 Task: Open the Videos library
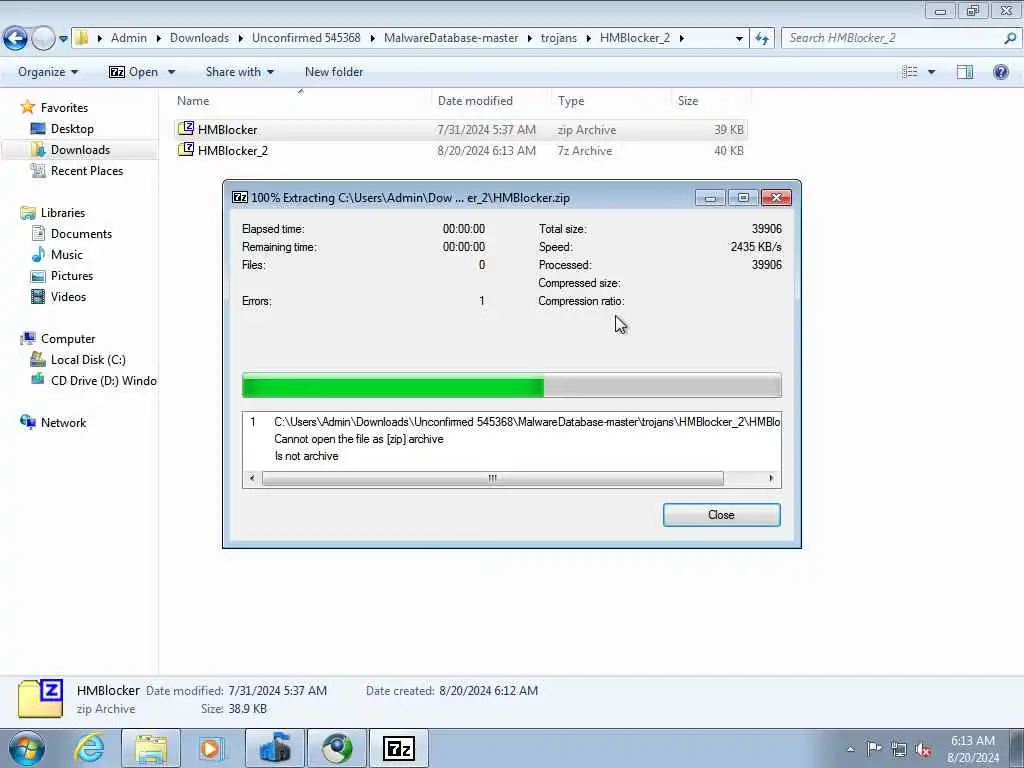(x=68, y=296)
